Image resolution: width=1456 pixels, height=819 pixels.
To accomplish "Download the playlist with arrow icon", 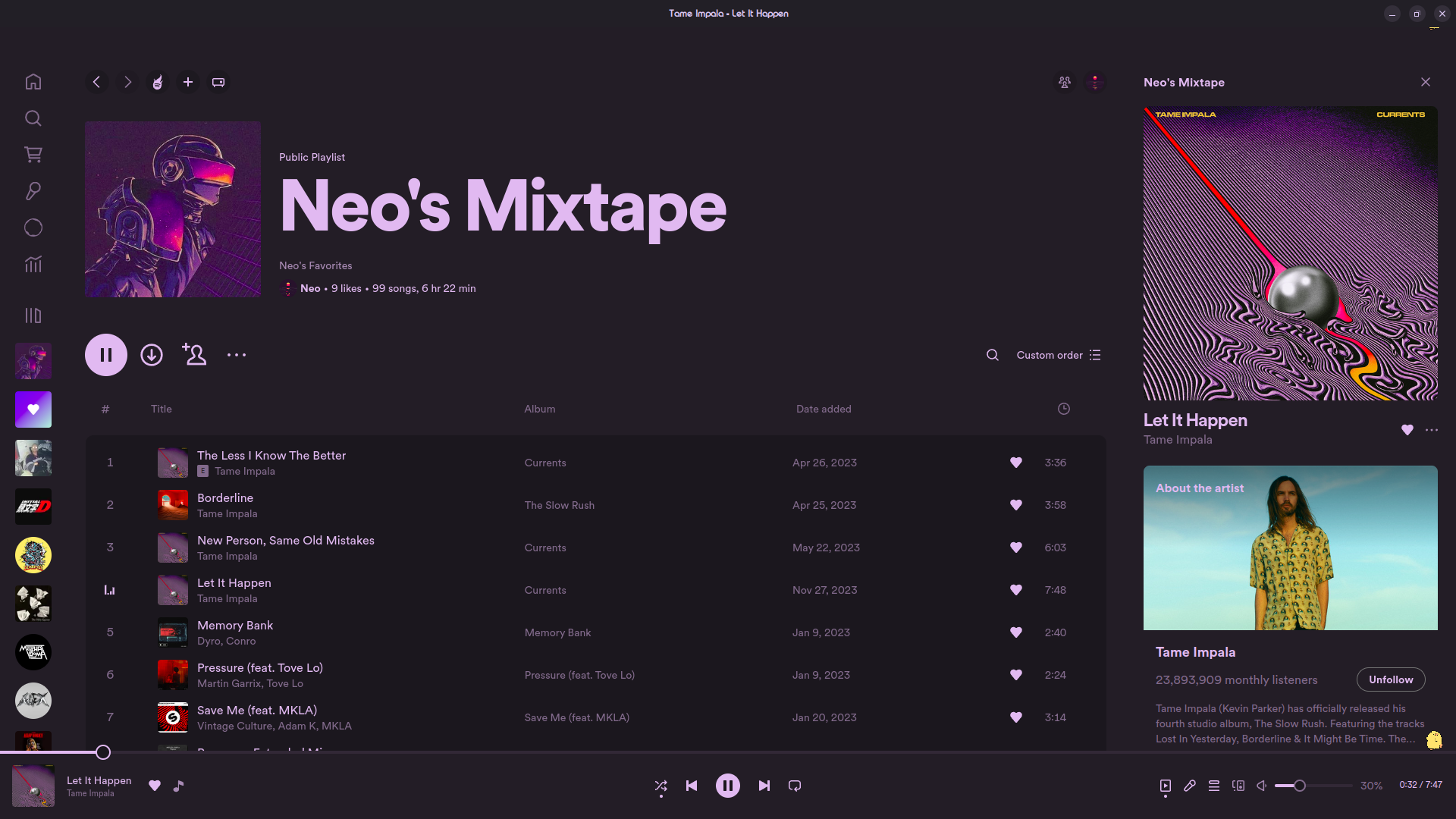I will [152, 355].
